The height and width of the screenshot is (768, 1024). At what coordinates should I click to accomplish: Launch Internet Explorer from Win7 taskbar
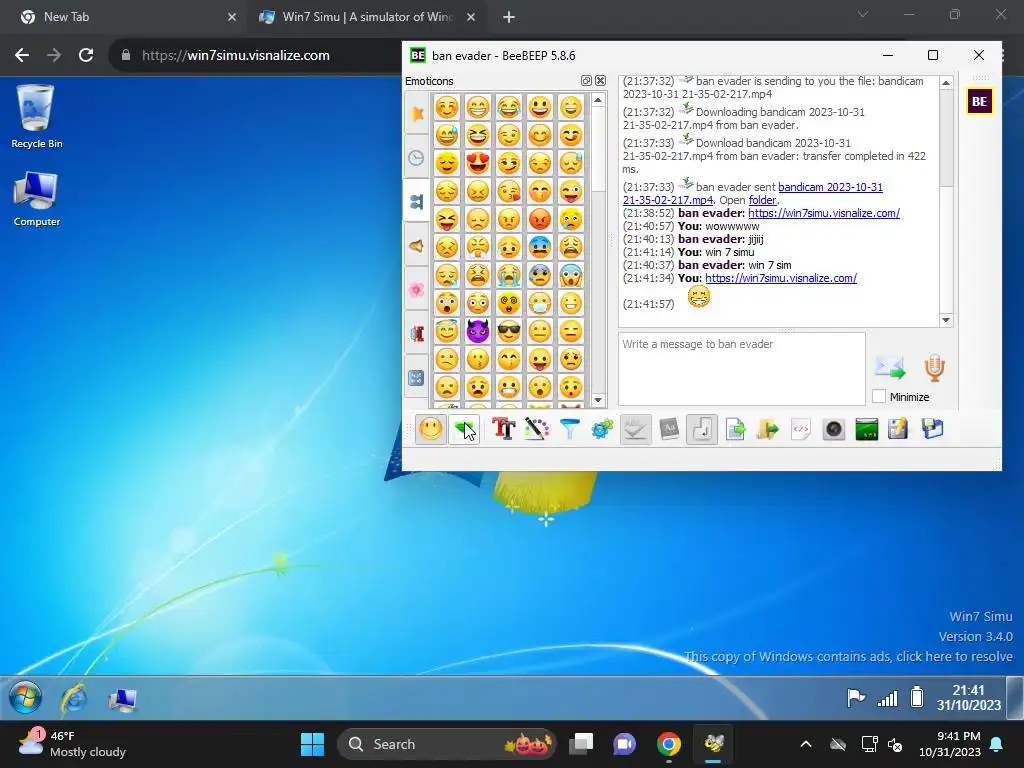point(74,699)
